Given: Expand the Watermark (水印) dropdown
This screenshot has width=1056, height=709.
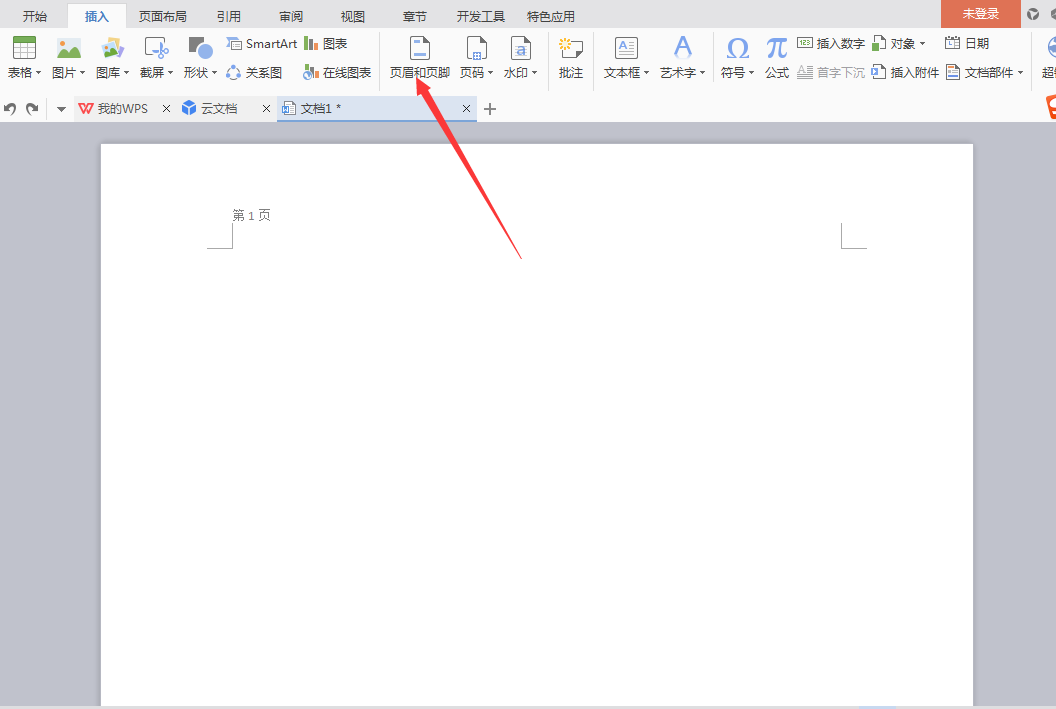Looking at the screenshot, I should [x=520, y=73].
